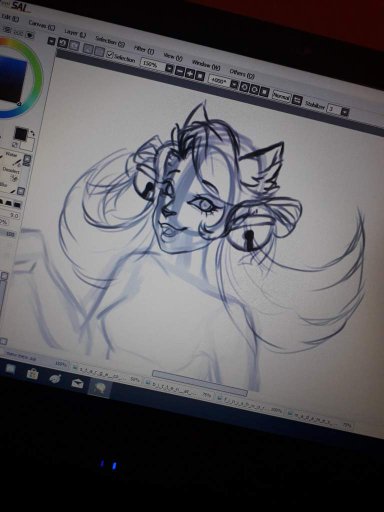384x512 pixels.
Task: Open the Windows mail app in taskbar
Action: (77, 383)
